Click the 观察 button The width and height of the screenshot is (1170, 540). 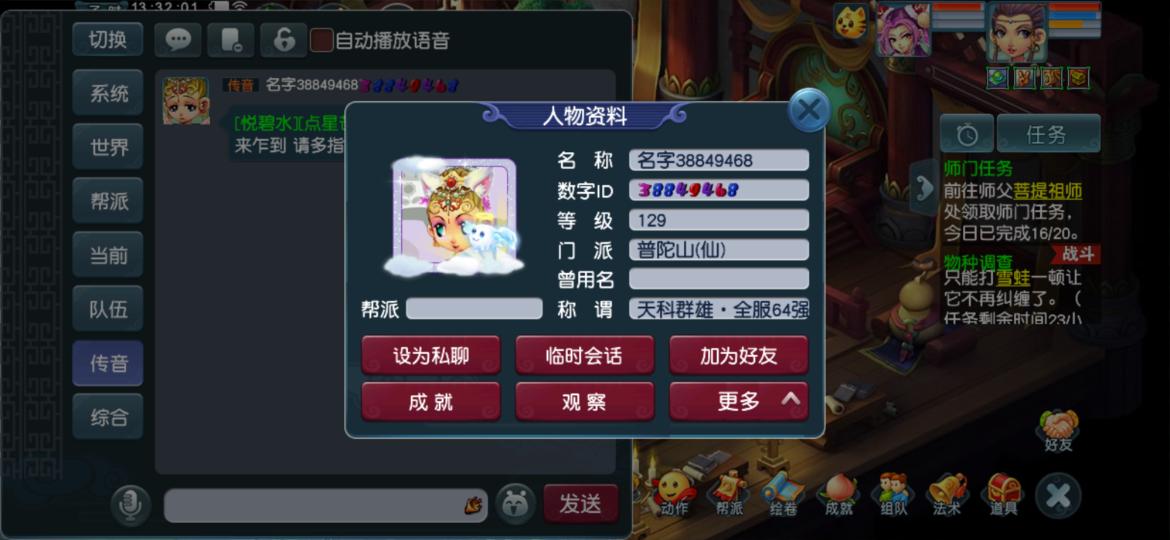(x=584, y=401)
